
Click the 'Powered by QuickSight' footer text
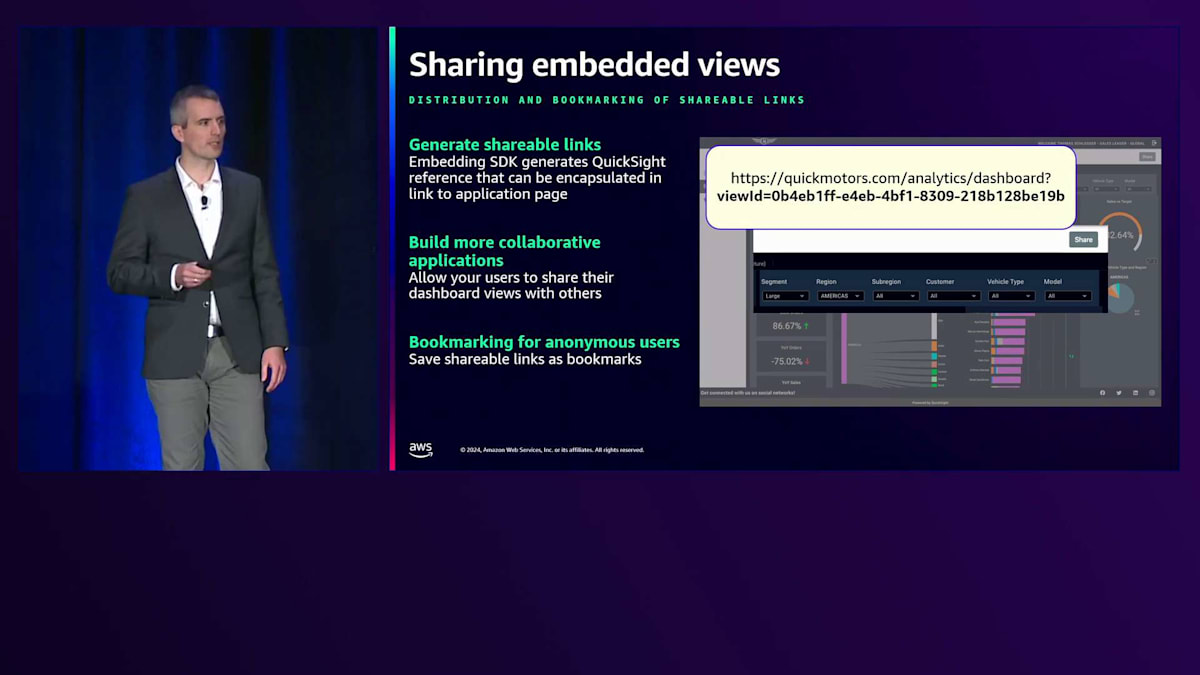pos(930,402)
